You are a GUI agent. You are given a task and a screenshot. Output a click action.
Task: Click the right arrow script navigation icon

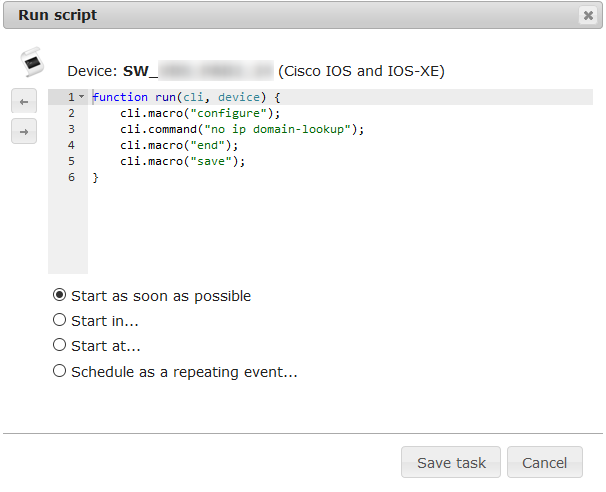(24, 131)
